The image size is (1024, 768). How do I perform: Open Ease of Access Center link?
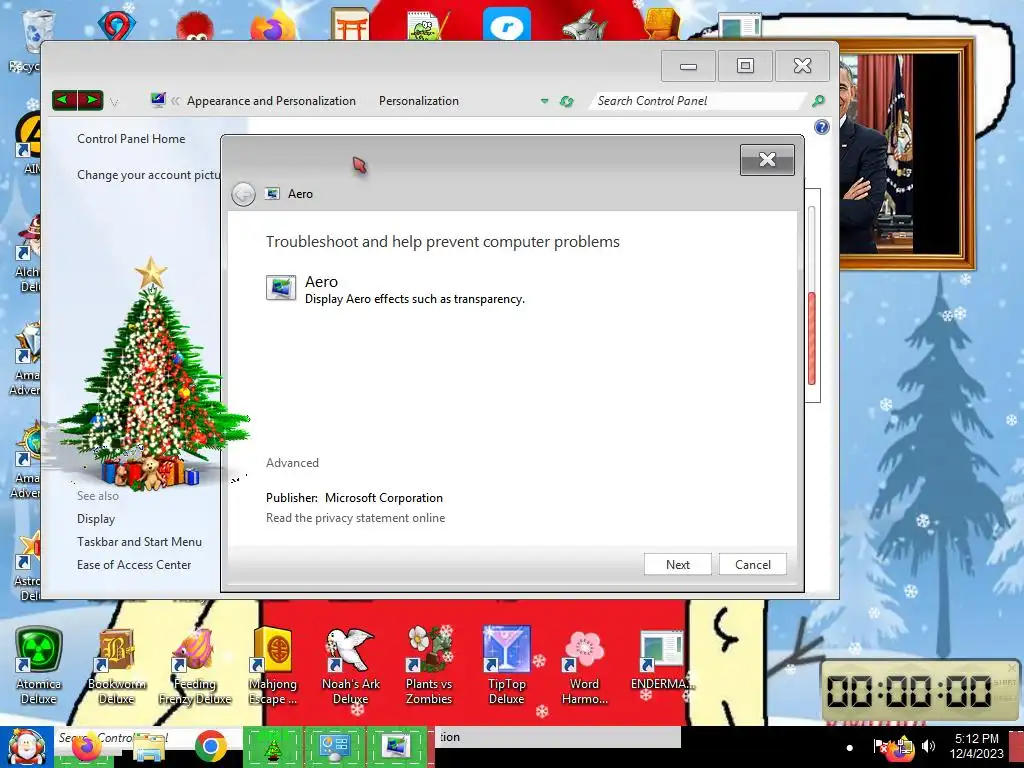[134, 564]
